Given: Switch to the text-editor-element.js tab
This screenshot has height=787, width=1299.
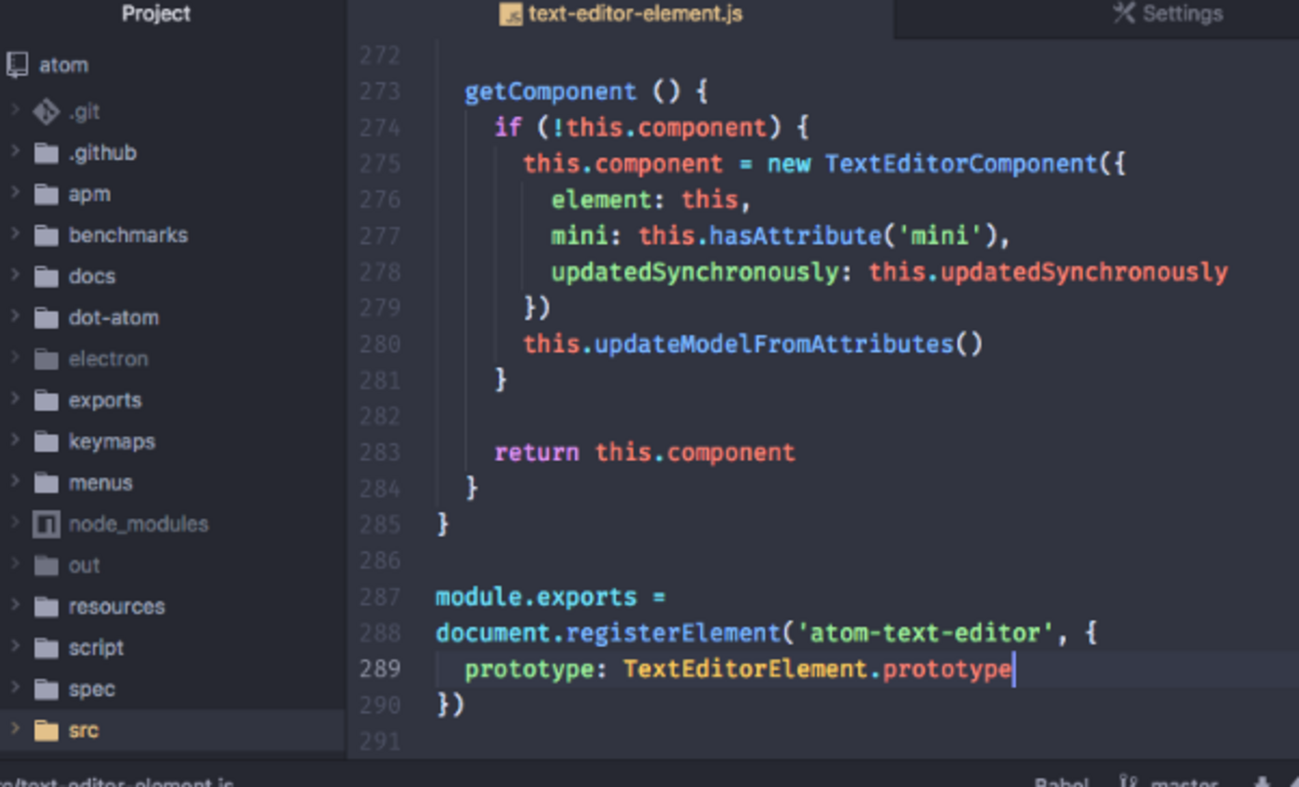Looking at the screenshot, I should [620, 19].
